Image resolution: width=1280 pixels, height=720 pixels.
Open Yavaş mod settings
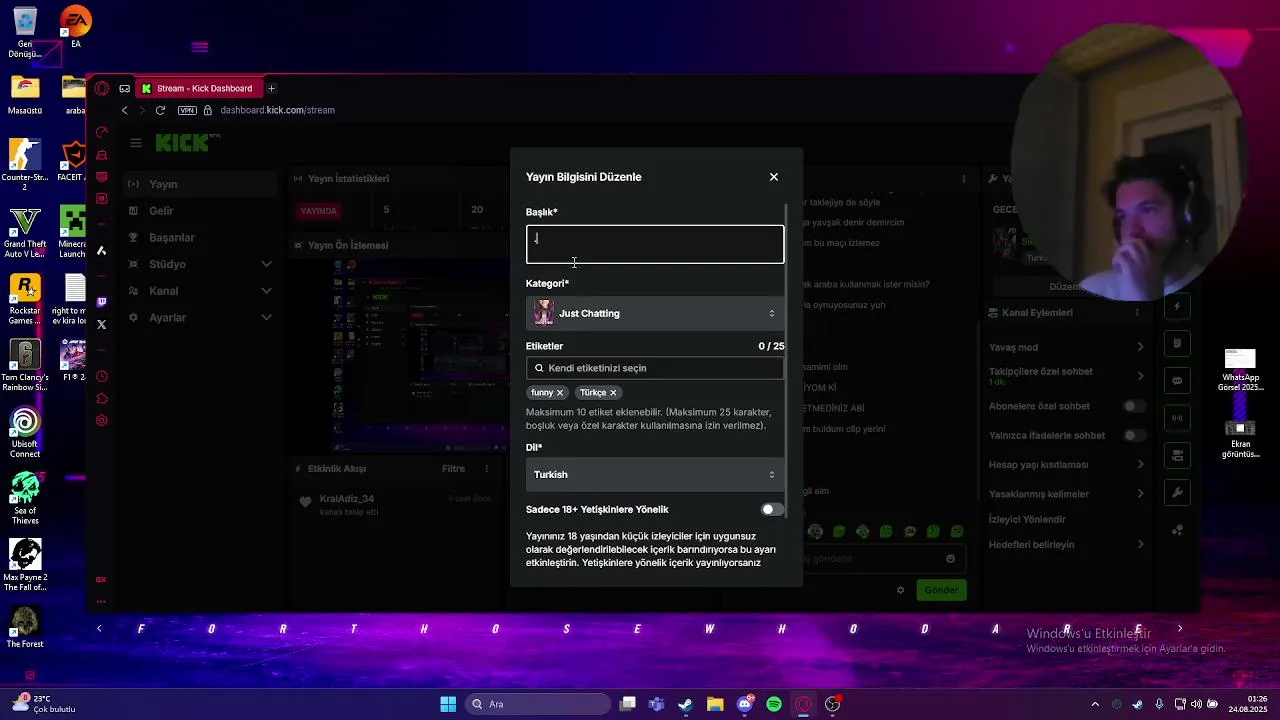point(1066,347)
